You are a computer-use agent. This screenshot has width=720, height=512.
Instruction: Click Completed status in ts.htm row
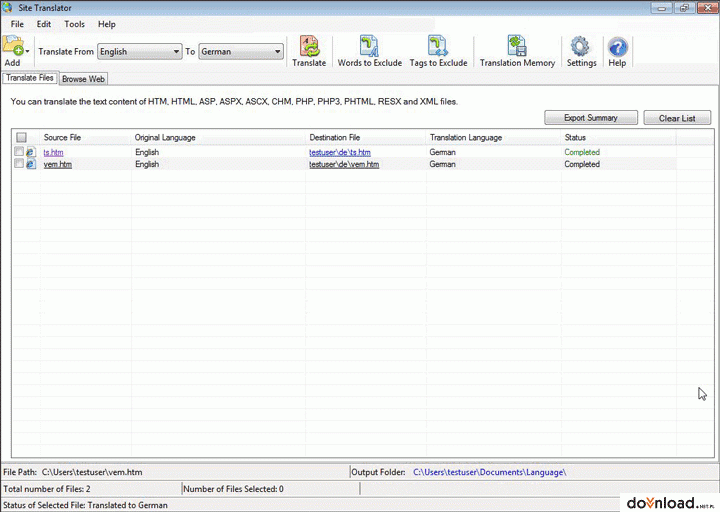(582, 152)
